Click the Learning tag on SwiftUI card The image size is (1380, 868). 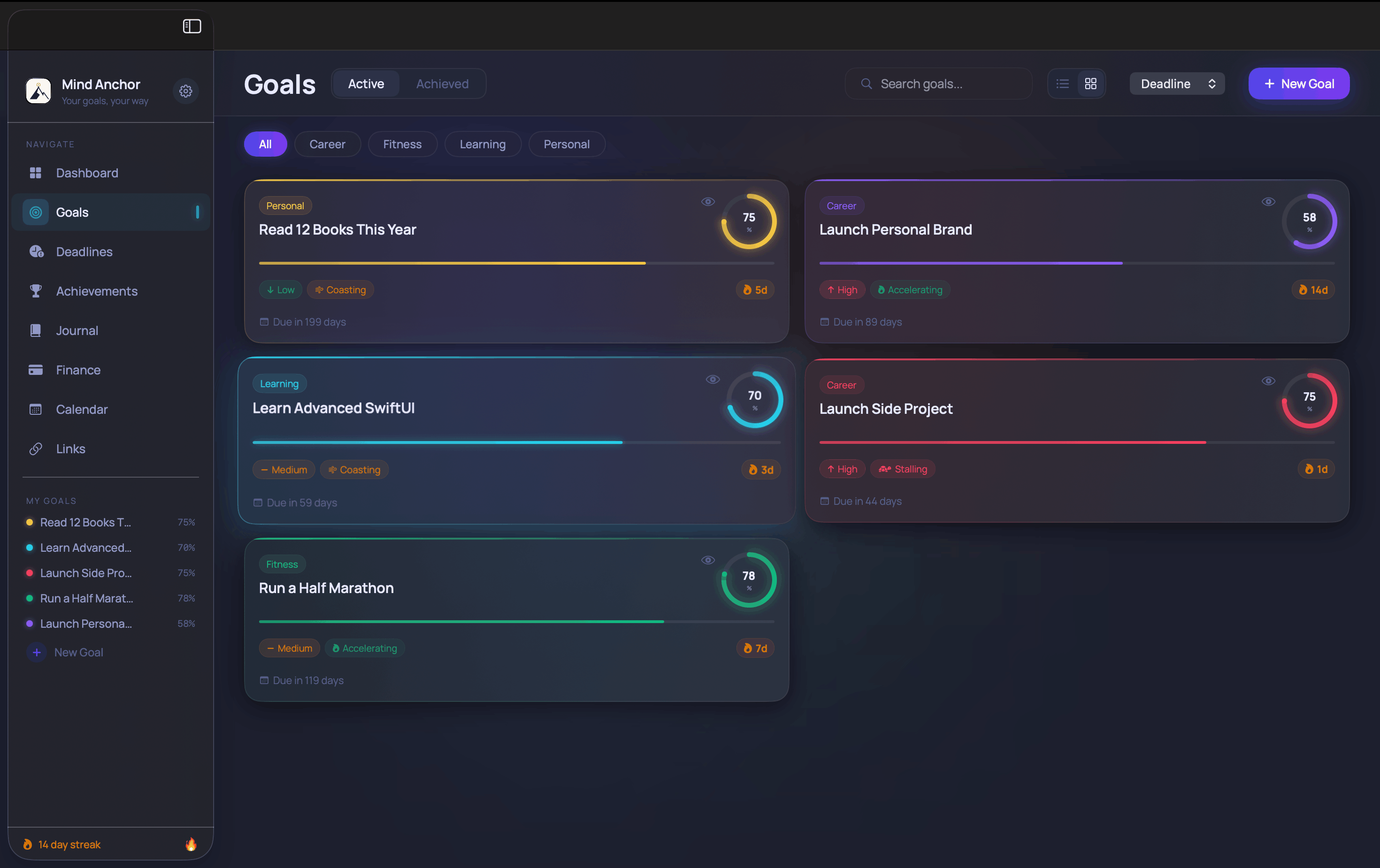(279, 384)
